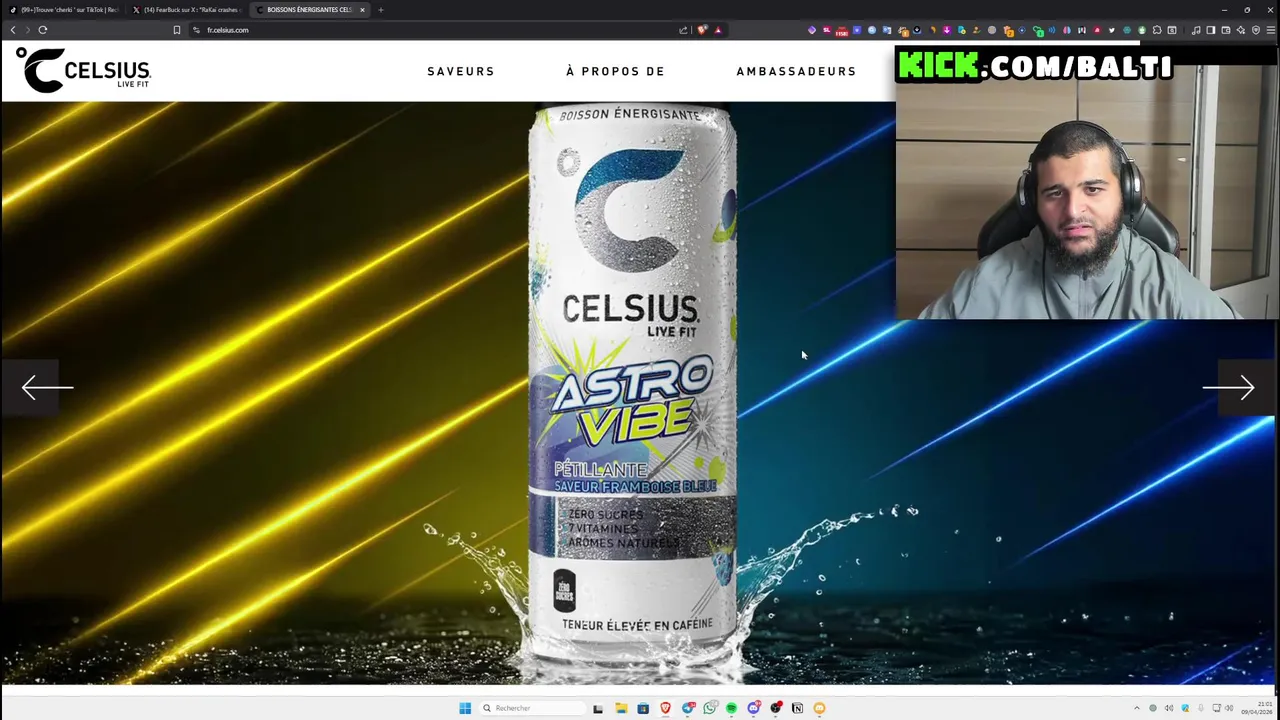
Task: Open Microsoft Store taskbar icon
Action: 643,708
